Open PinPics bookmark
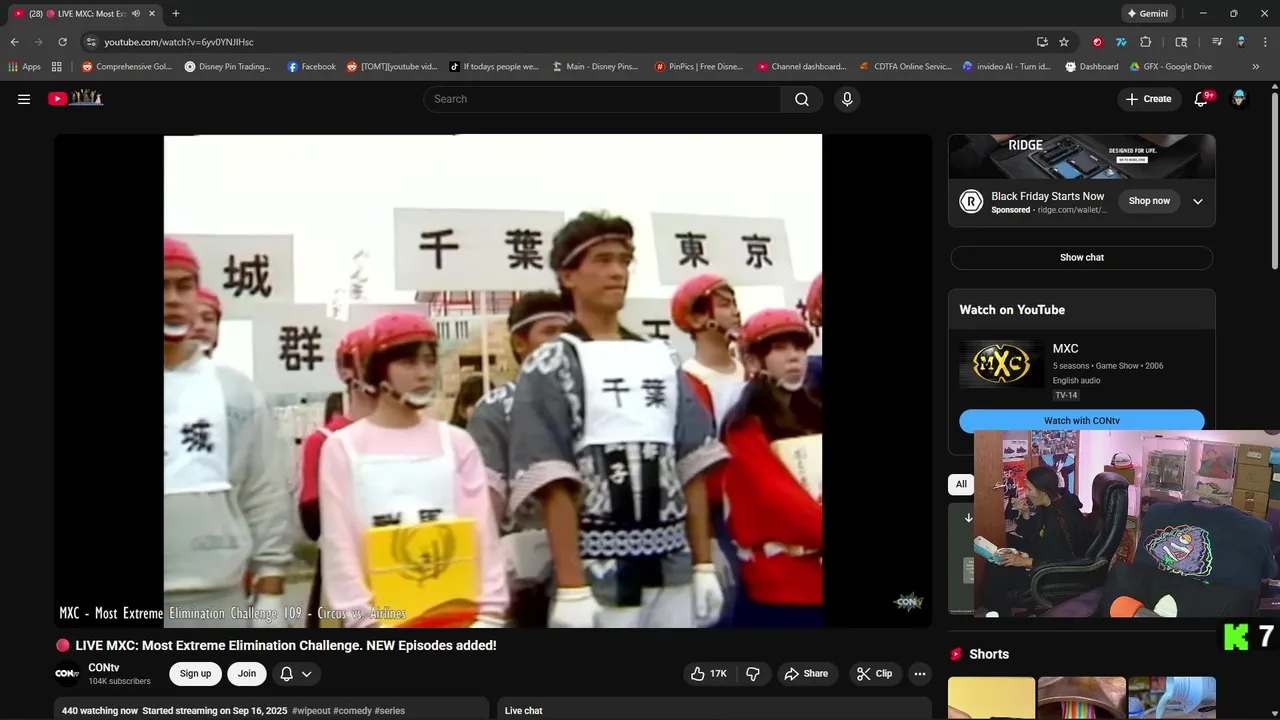This screenshot has height=720, width=1280. [x=699, y=67]
